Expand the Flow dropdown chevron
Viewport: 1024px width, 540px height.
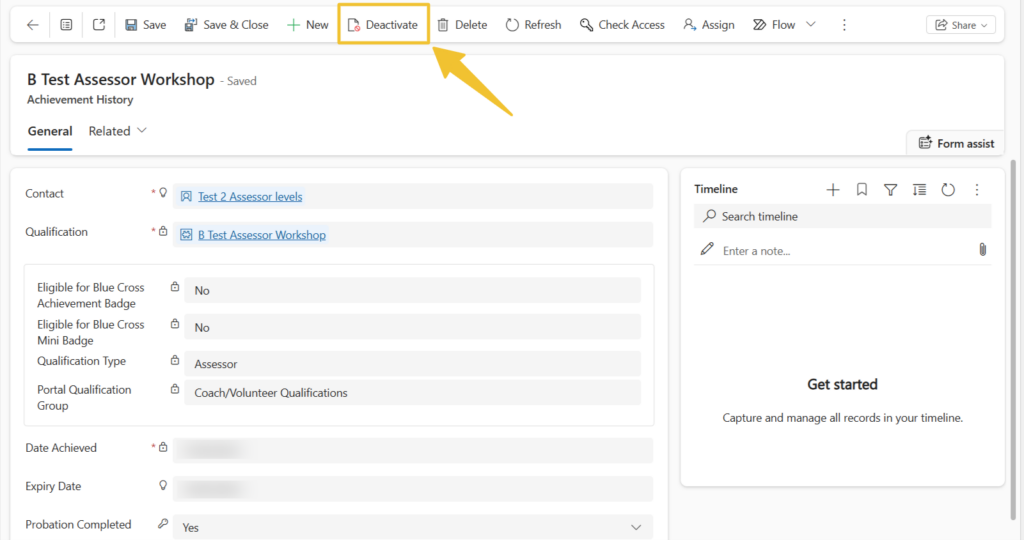click(x=810, y=25)
